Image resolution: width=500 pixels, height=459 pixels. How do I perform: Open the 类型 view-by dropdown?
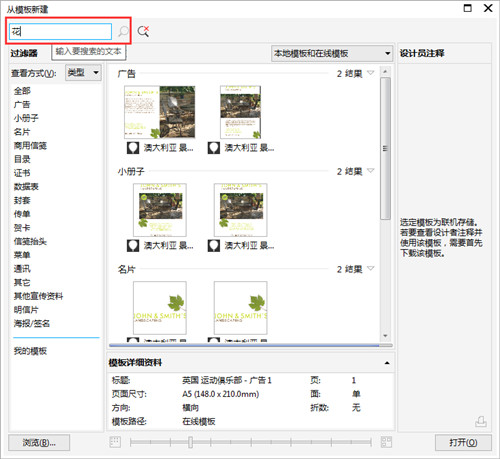83,73
